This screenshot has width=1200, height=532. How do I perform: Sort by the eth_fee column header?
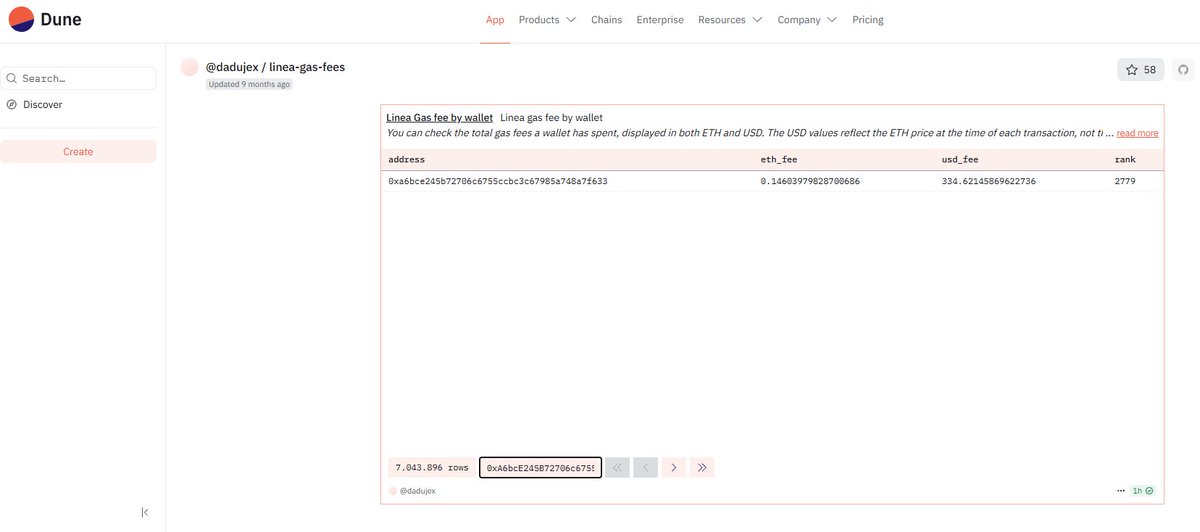pyautogui.click(x=779, y=160)
